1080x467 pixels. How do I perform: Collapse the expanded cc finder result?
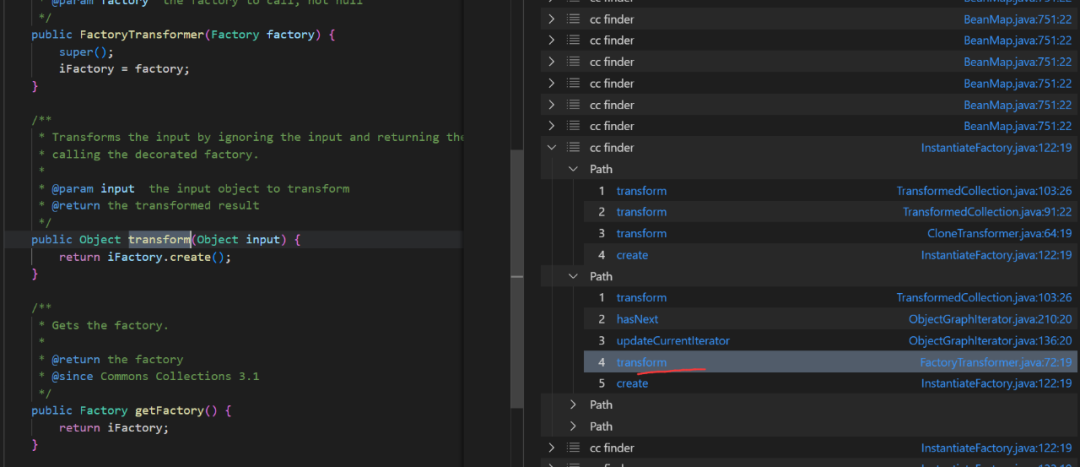pyautogui.click(x=551, y=148)
